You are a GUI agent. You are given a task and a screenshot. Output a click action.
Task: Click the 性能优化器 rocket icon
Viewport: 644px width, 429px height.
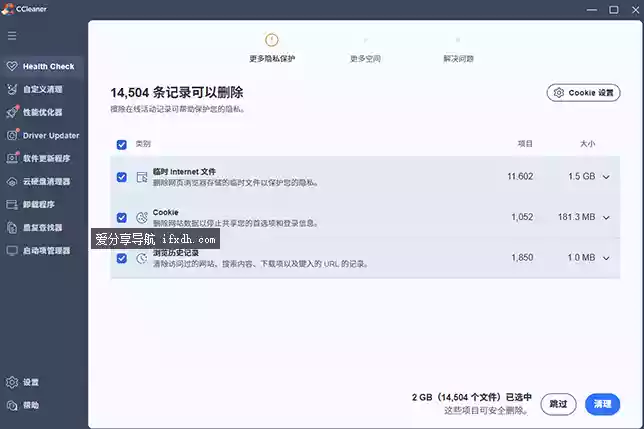pyautogui.click(x=12, y=112)
